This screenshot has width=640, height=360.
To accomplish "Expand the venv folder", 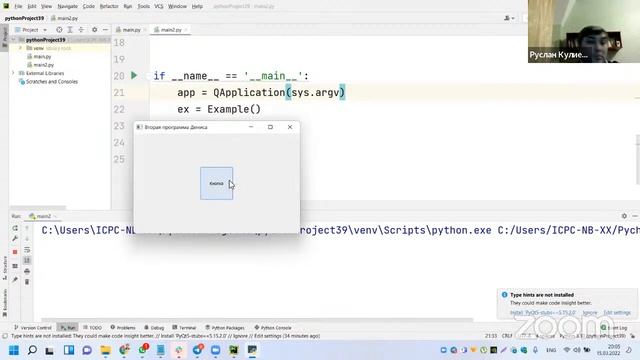I will (x=20, y=48).
